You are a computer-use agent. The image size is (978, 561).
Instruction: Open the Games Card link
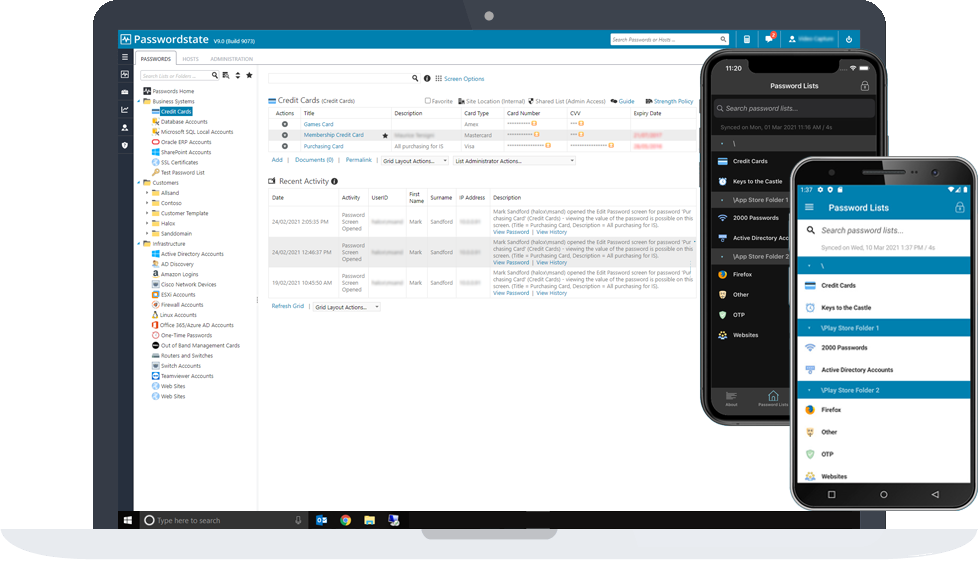click(318, 124)
